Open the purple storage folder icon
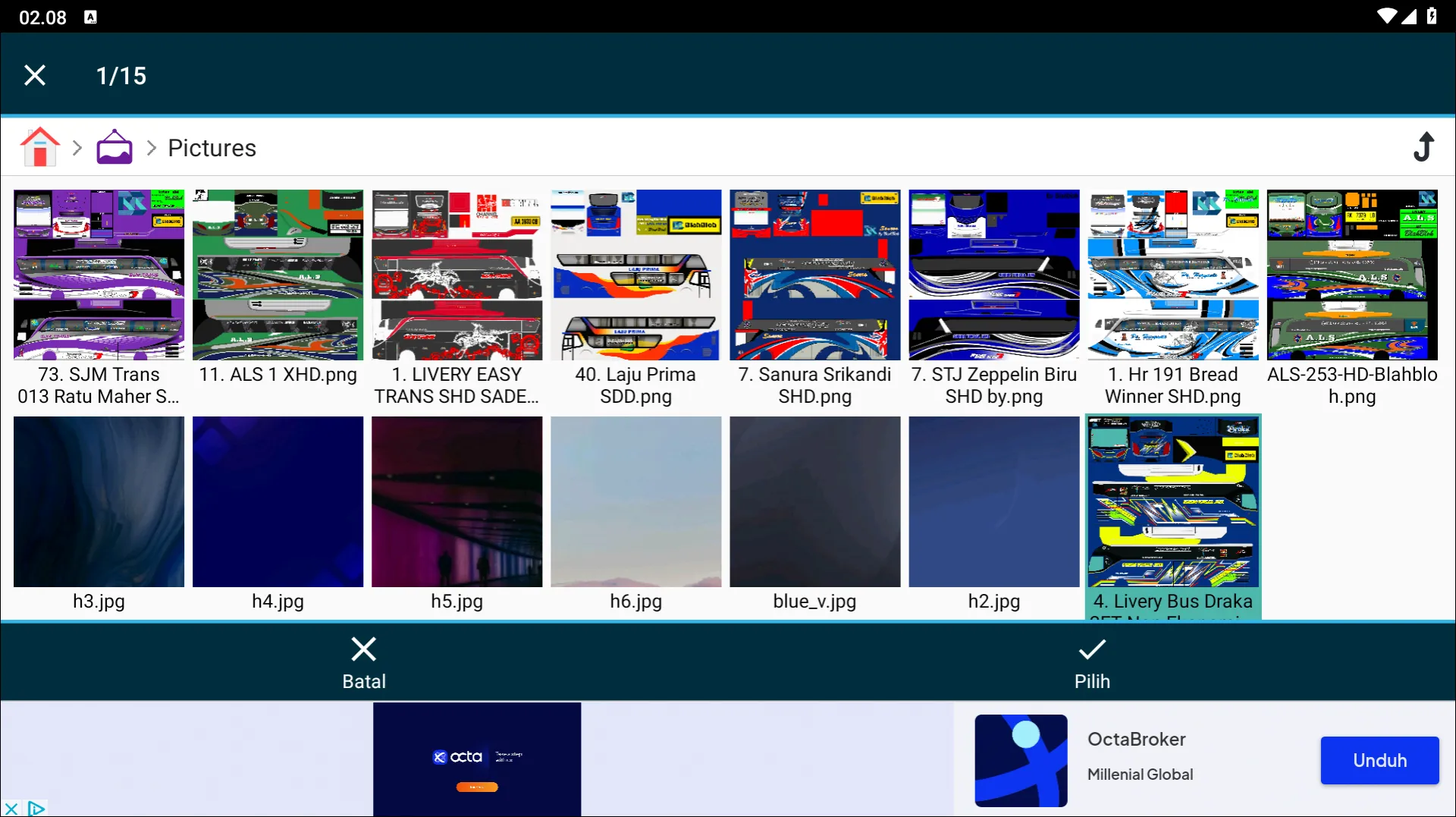The width and height of the screenshot is (1456, 817). 115,147
